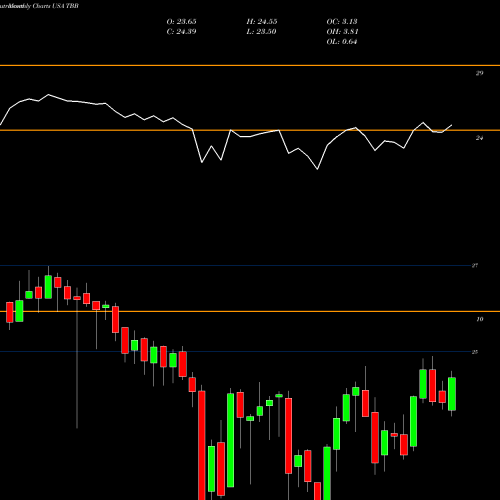Click the '29' price axis label

[x=479, y=73]
